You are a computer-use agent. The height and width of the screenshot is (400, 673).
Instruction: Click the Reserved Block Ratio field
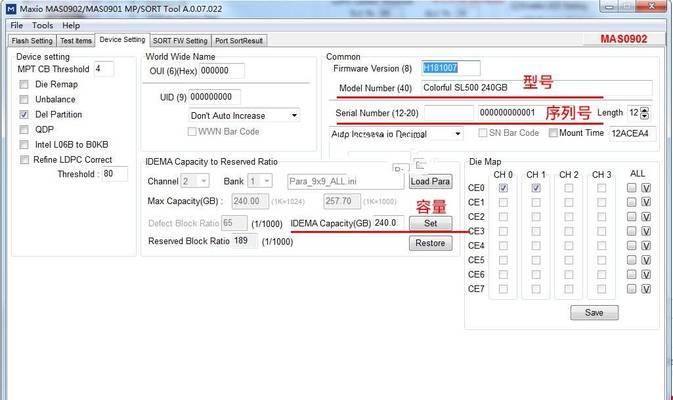[245, 241]
